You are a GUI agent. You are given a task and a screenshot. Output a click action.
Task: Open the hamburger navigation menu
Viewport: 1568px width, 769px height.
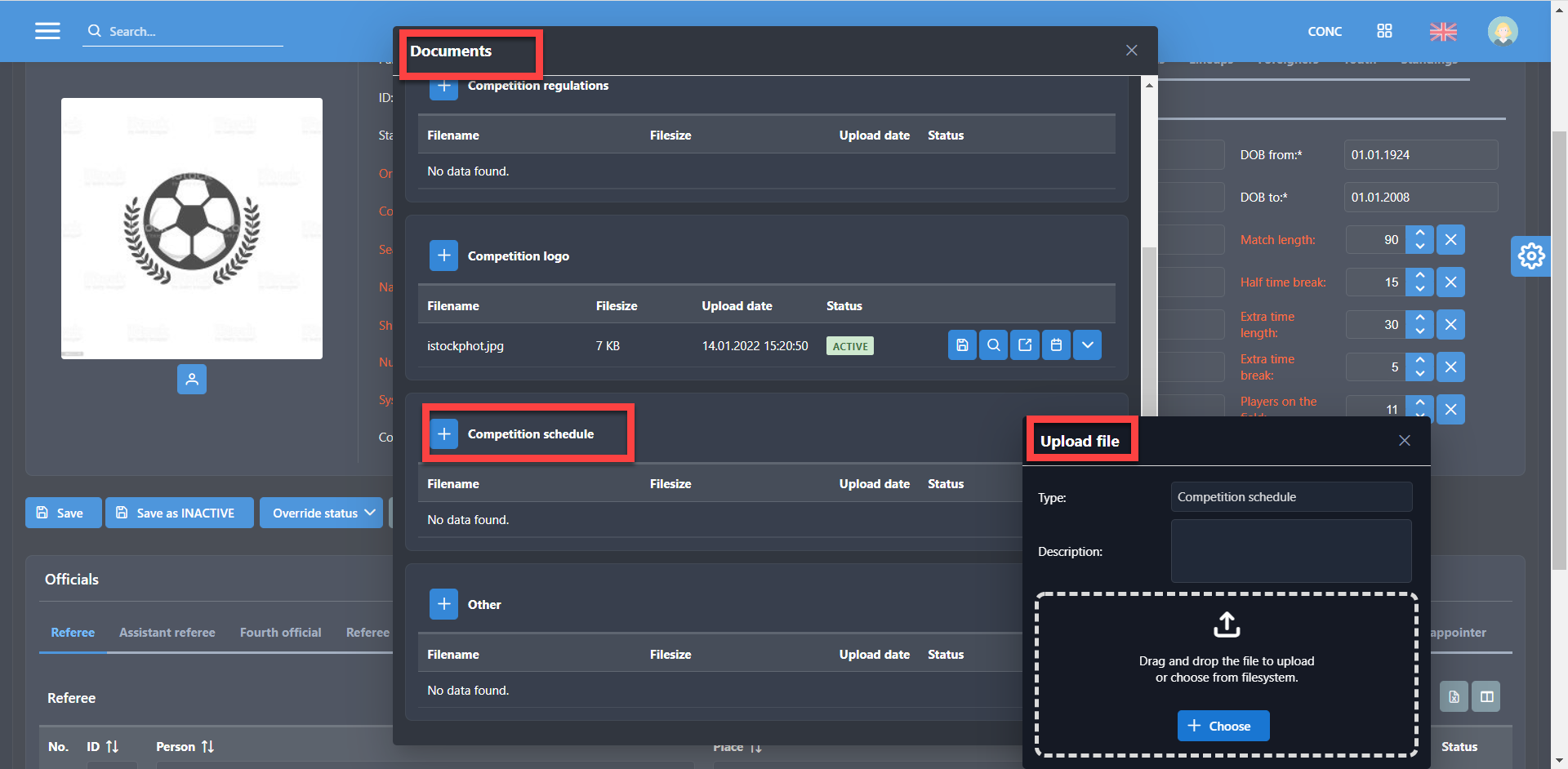(47, 31)
